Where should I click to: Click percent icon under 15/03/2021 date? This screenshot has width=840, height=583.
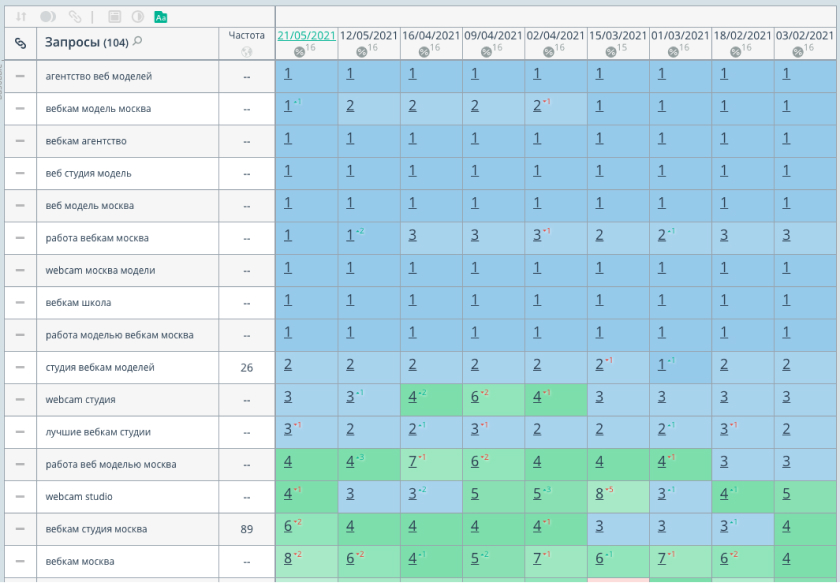coord(610,51)
